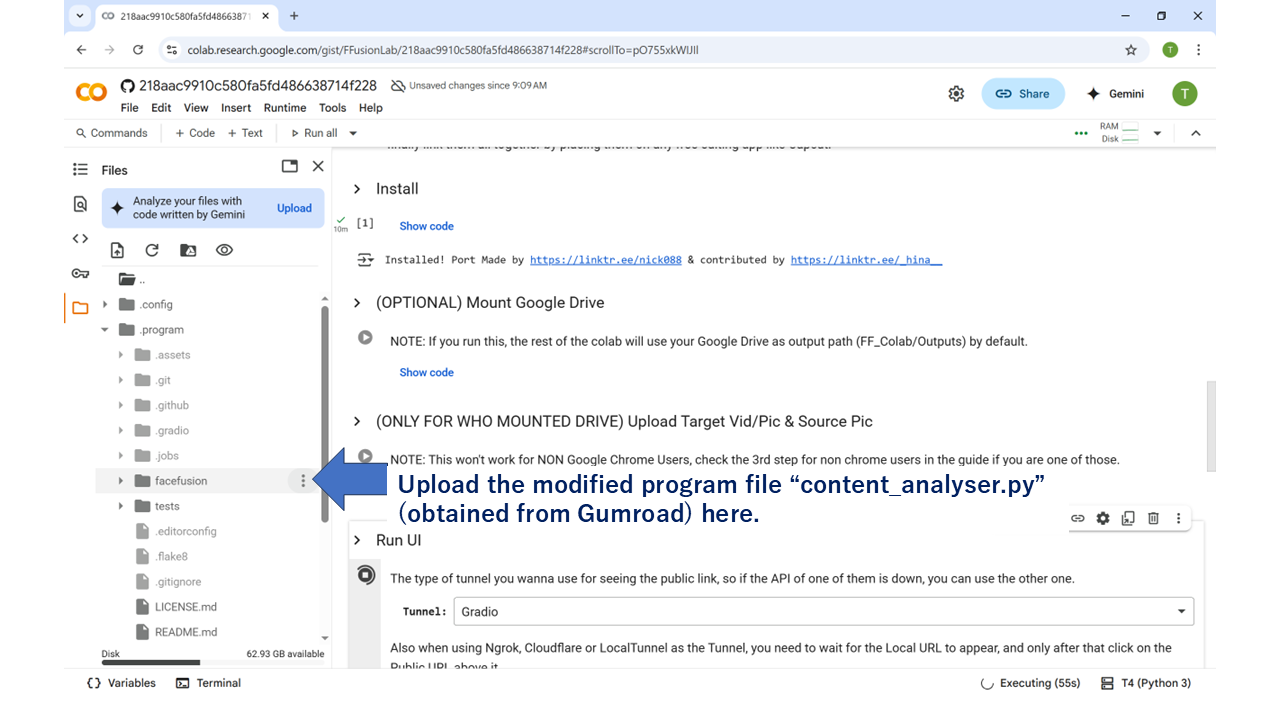
Task: Stop the running Run UI cell
Action: click(x=366, y=575)
